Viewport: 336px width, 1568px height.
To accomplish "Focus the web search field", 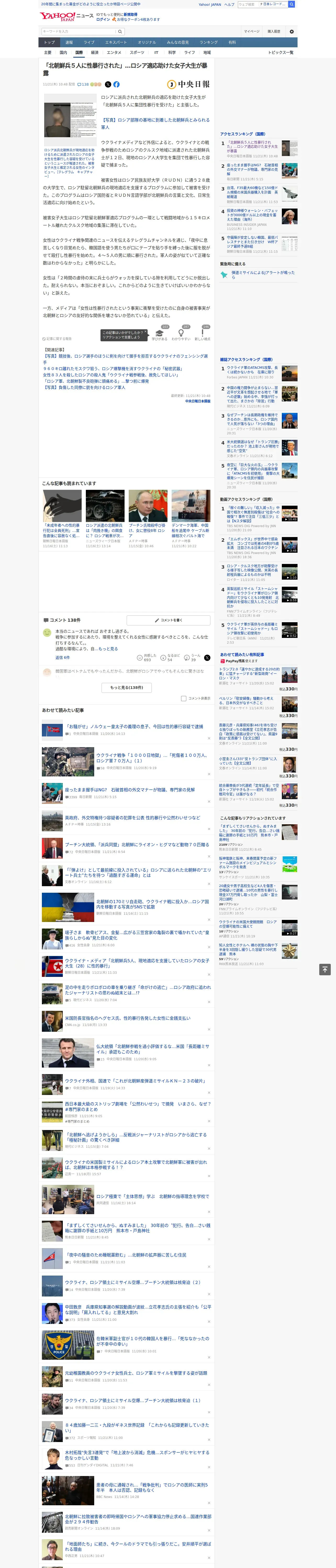I will 248,4.
